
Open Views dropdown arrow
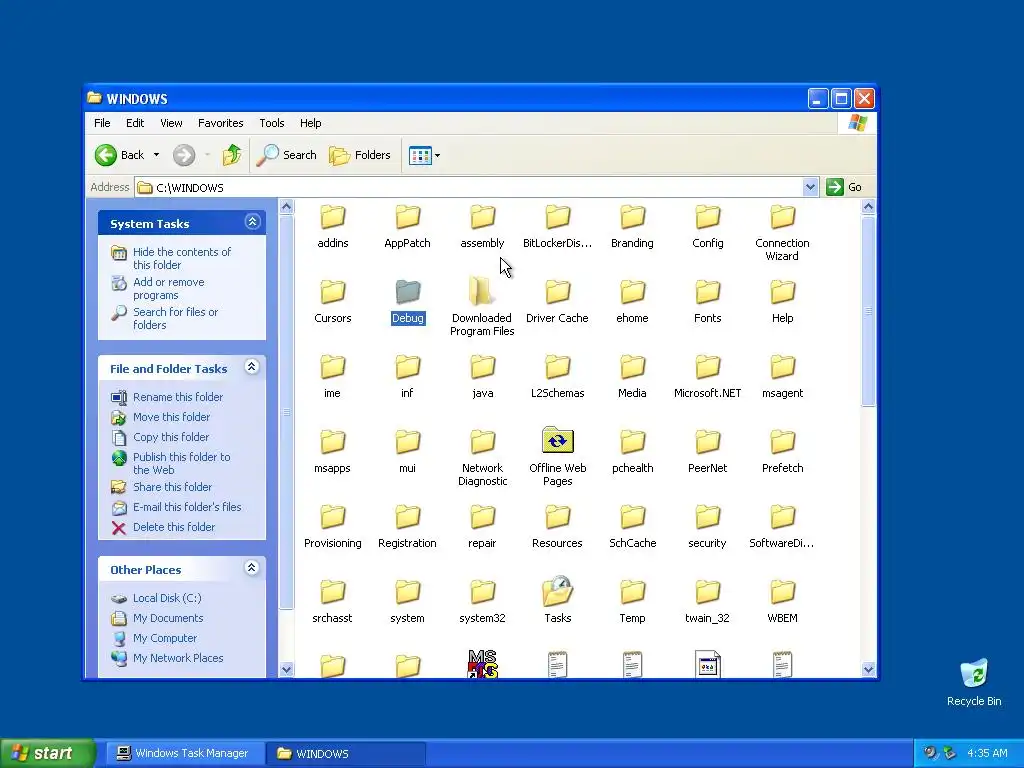tap(438, 155)
